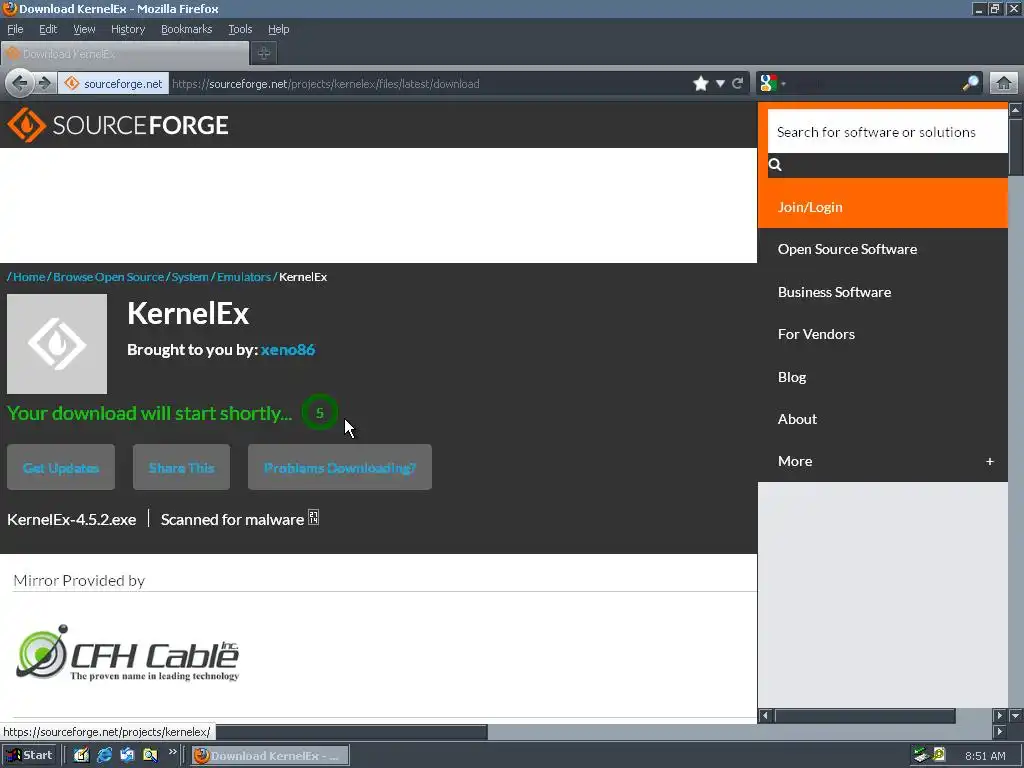
Task: Click the System breadcrumb link
Action: pyautogui.click(x=190, y=277)
